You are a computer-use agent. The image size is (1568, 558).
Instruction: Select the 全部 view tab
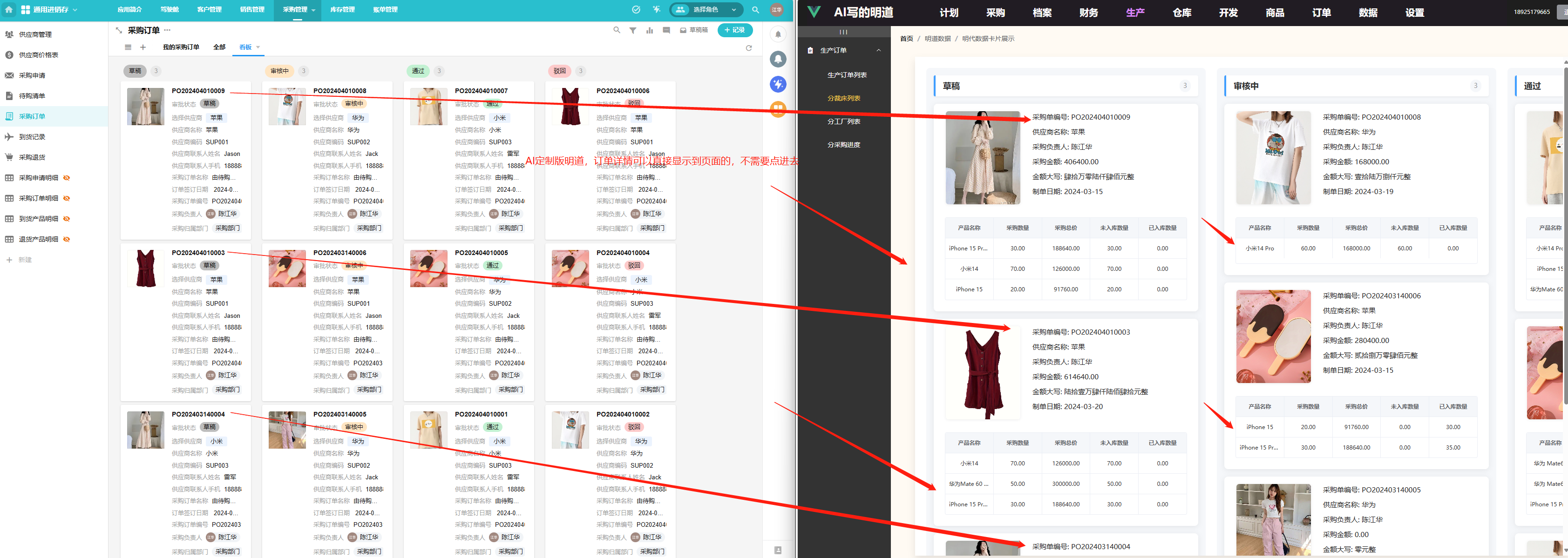point(219,47)
